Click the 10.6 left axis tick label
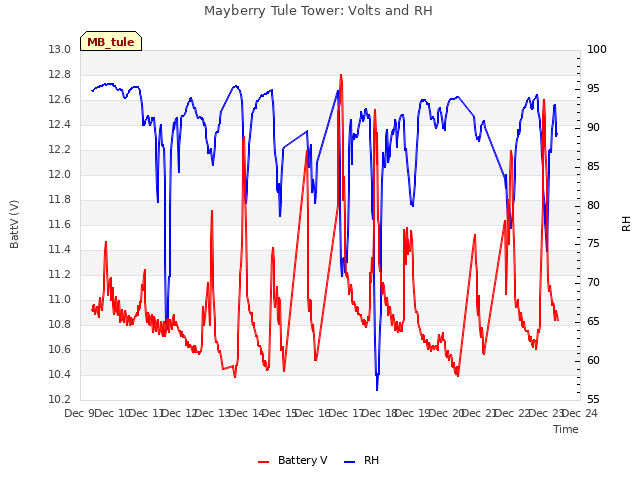 (x=60, y=349)
